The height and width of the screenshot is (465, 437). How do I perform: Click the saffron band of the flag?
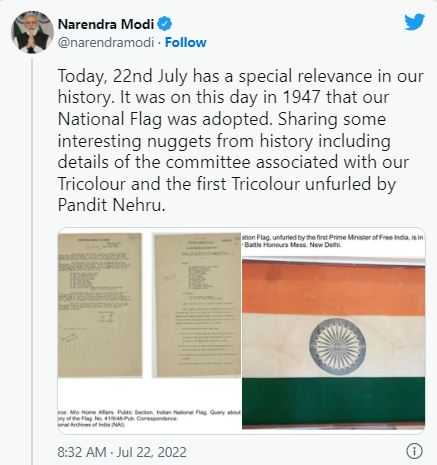[x=333, y=287]
